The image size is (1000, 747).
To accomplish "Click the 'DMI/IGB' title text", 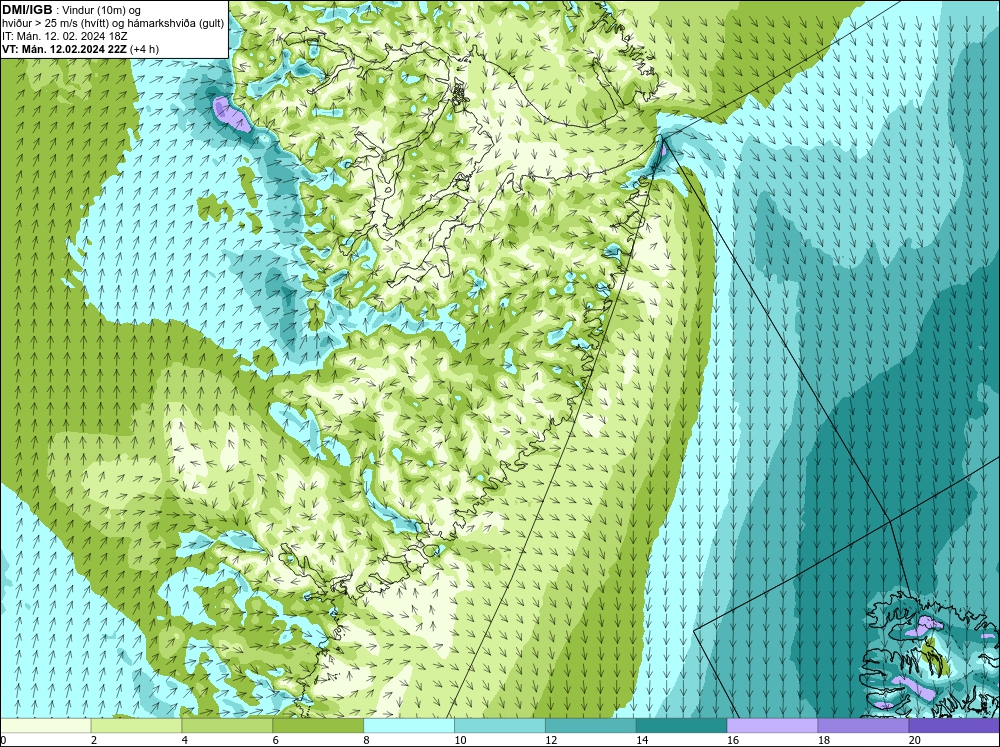I will [x=27, y=10].
